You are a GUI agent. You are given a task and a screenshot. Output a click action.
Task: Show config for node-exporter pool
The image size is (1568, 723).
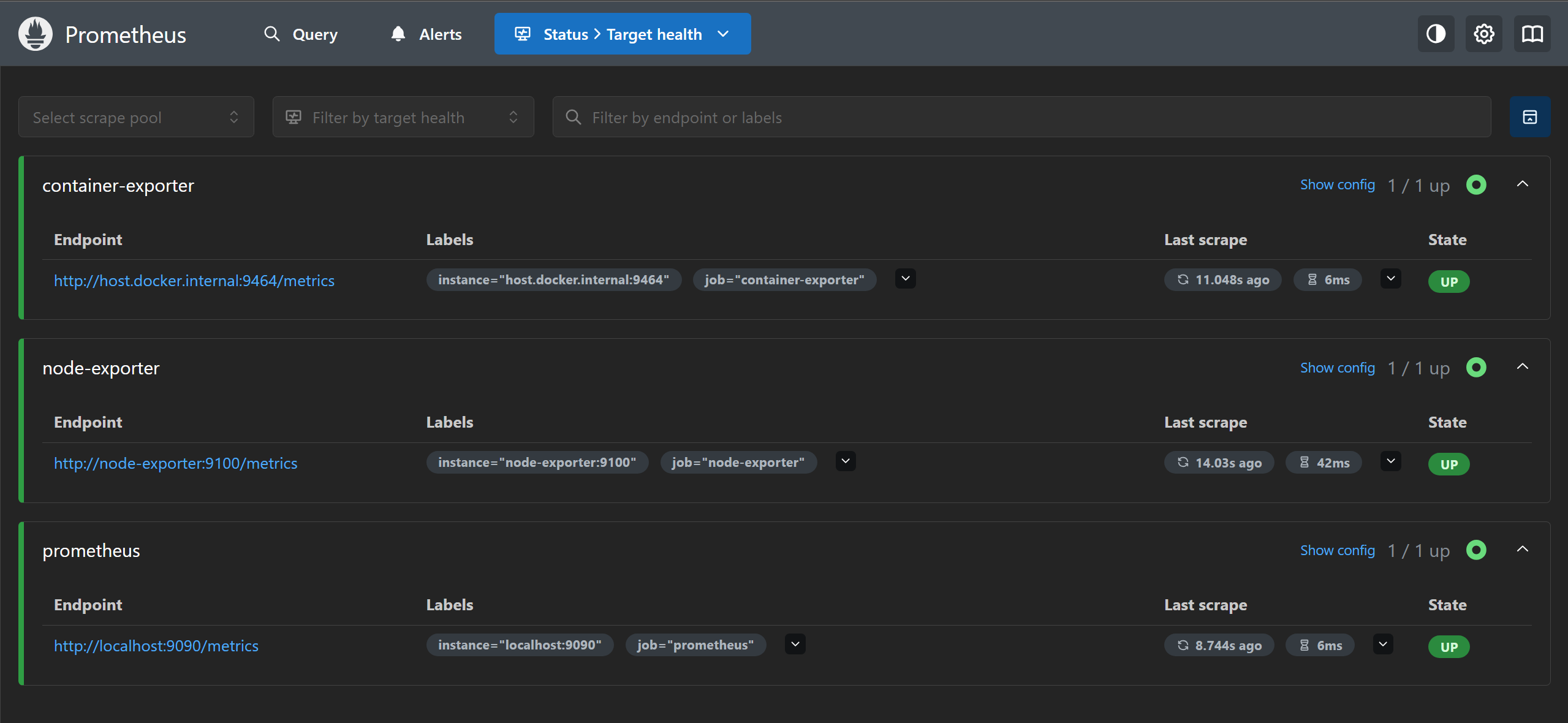(1338, 367)
